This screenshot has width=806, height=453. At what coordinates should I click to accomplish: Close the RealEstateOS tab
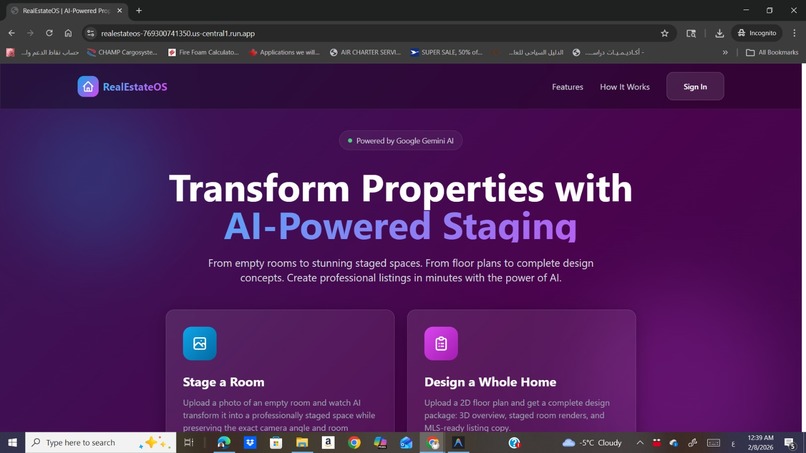(x=119, y=10)
